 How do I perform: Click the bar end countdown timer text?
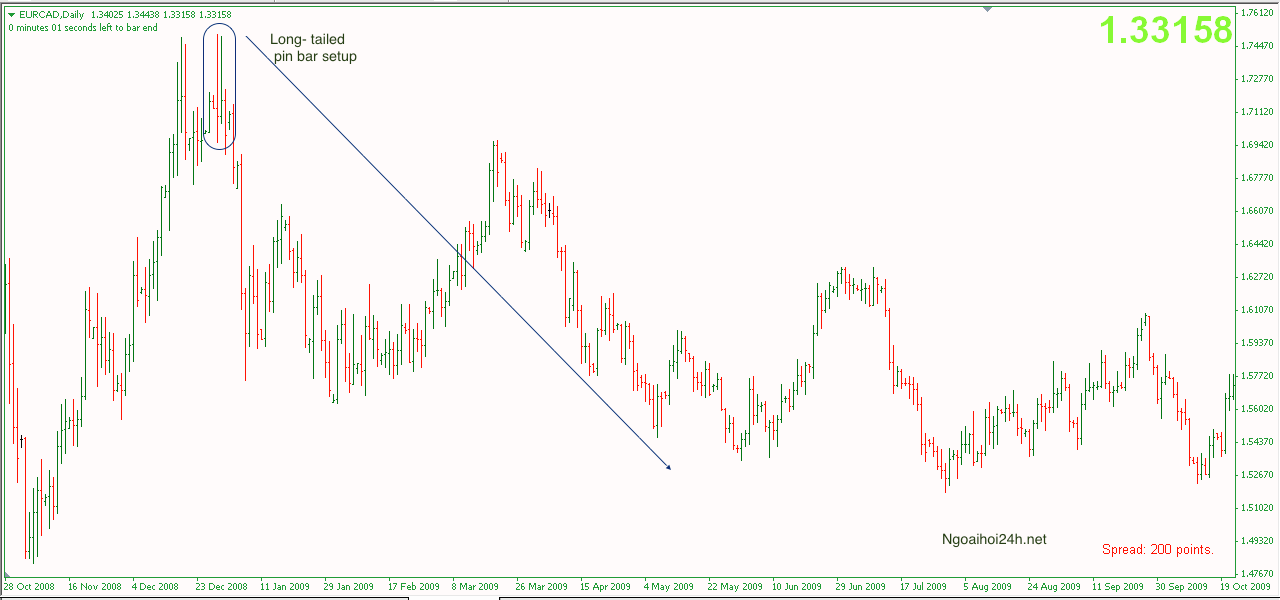pos(82,28)
